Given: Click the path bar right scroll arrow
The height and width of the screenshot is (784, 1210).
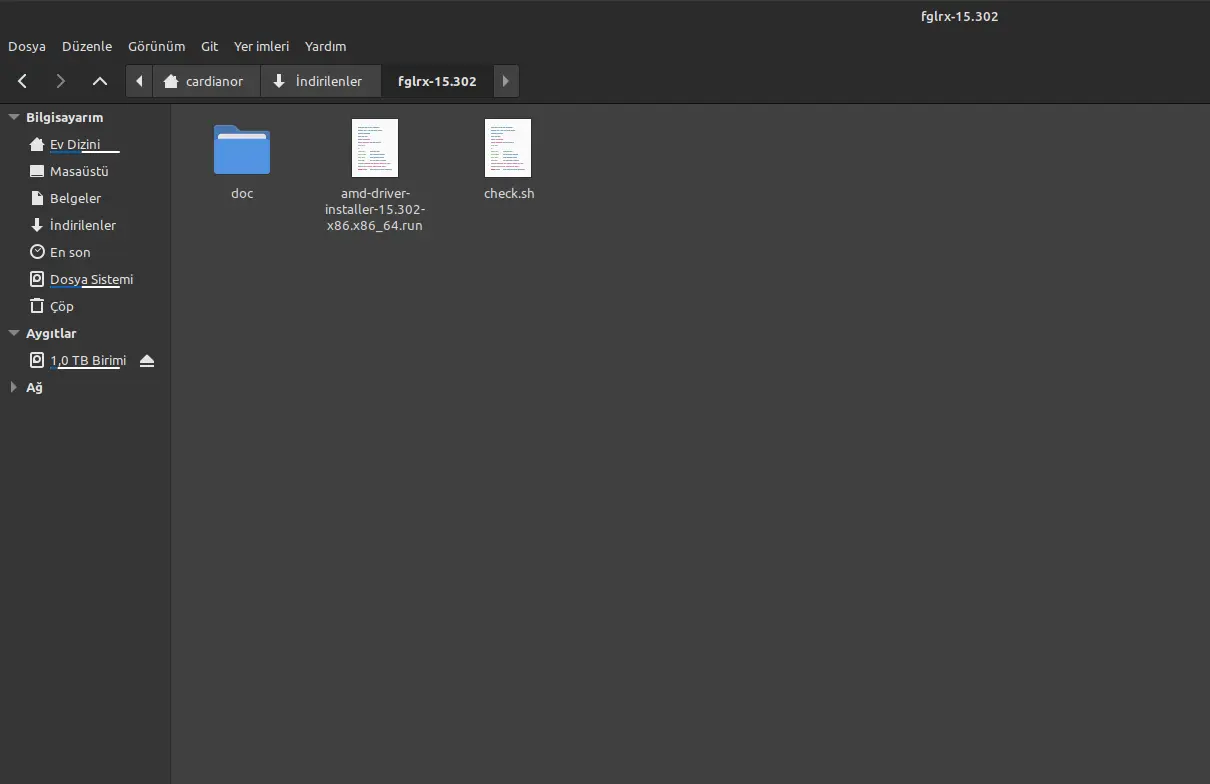Looking at the screenshot, I should 506,81.
